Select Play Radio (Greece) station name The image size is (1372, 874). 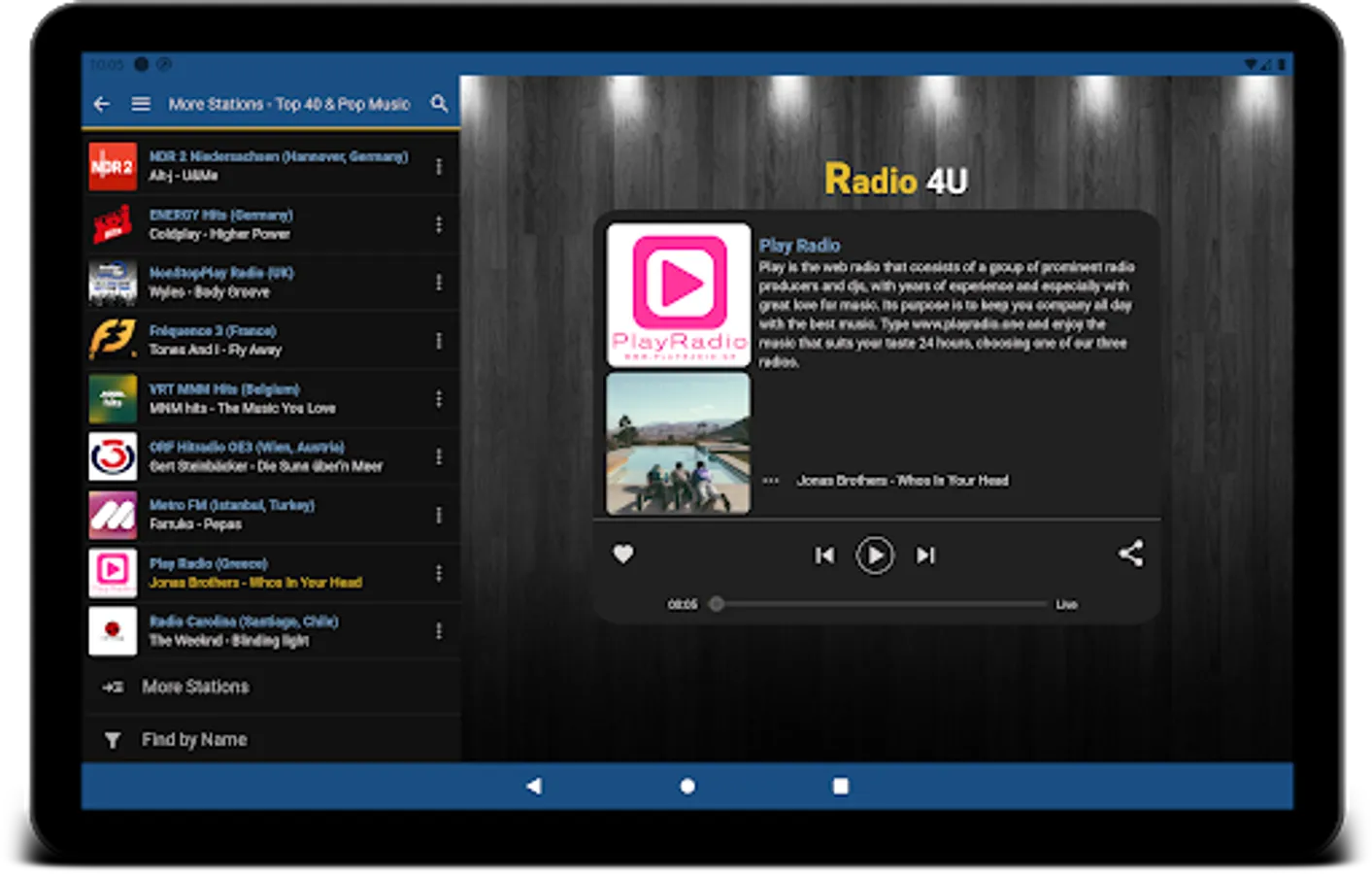coord(209,563)
